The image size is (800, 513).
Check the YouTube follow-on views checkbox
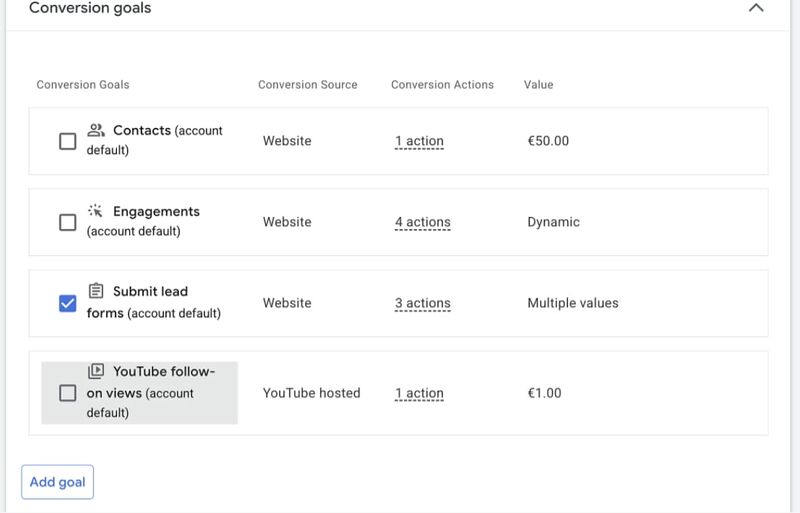[68, 393]
